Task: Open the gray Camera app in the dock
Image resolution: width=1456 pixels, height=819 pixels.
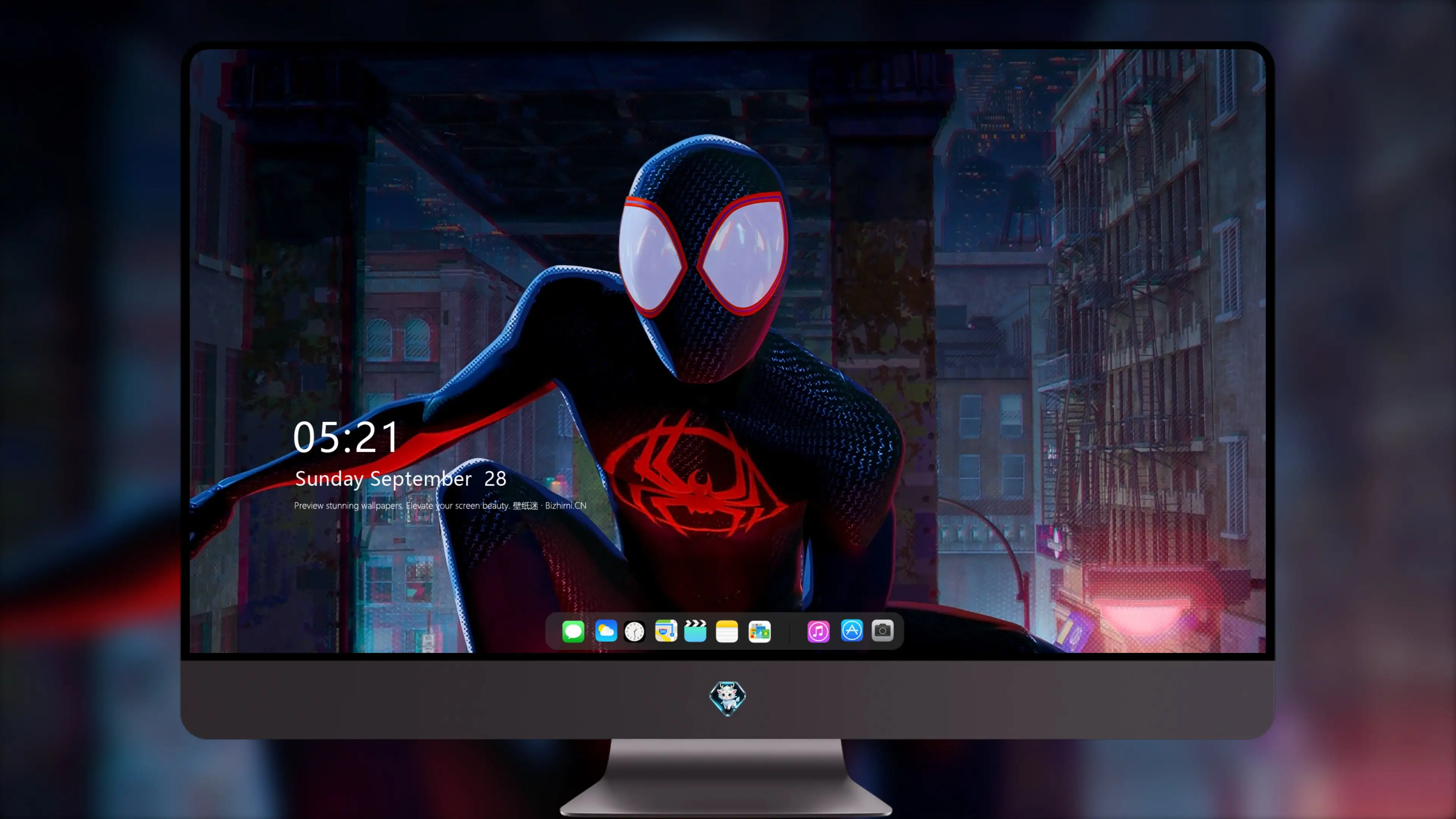Action: point(882,631)
